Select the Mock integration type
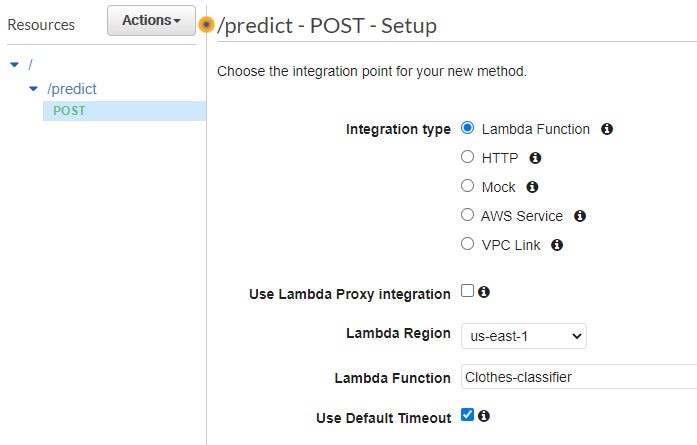Screen dimensions: 697x445 point(468,186)
